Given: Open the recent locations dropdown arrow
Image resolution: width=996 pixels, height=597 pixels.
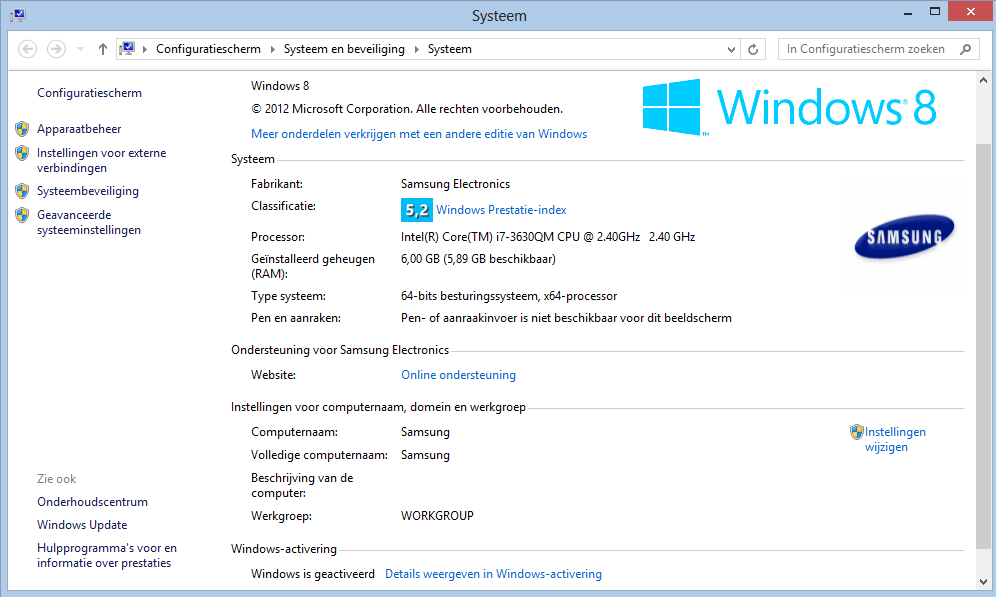Looking at the screenshot, I should tap(80, 49).
